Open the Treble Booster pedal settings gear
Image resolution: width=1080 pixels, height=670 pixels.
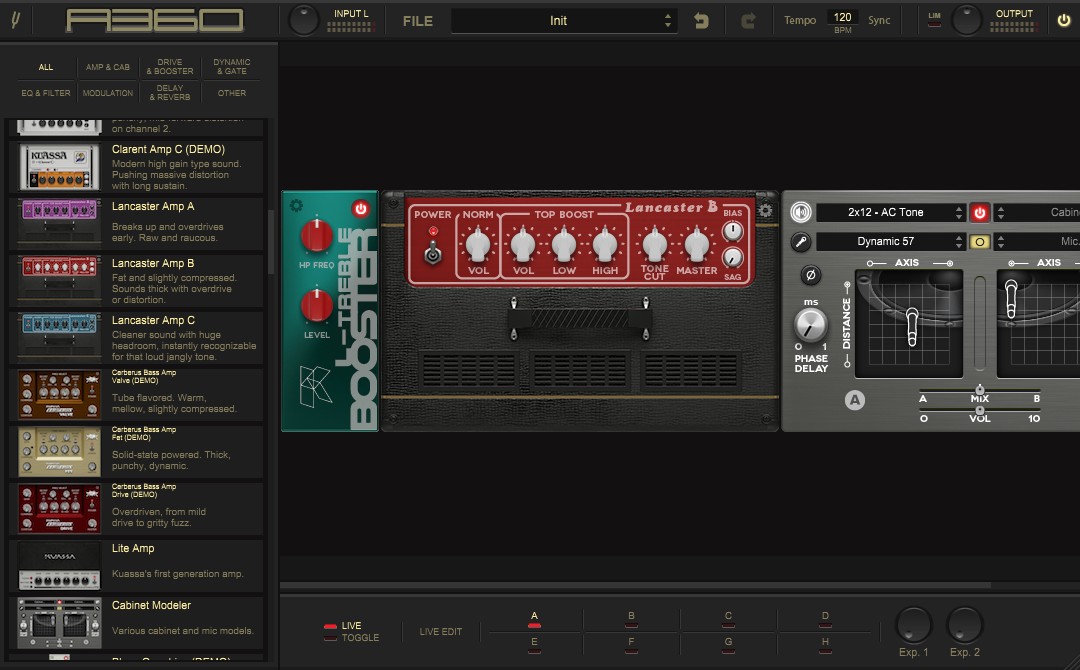(296, 205)
